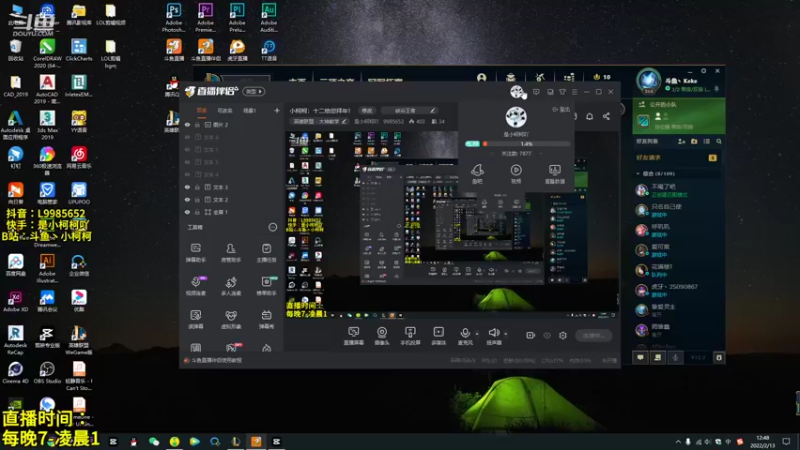Click the 扬声器 speaker icon
The width and height of the screenshot is (800, 450).
[493, 333]
